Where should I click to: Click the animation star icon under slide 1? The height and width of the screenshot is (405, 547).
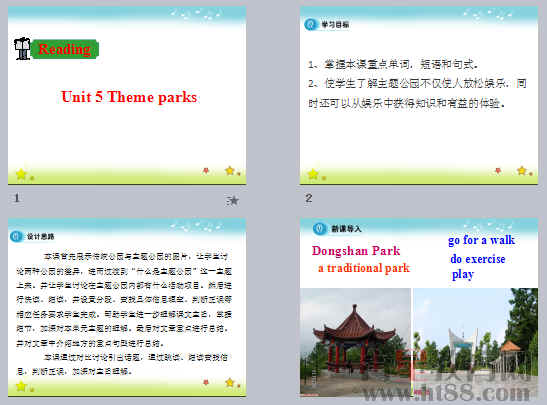pos(232,200)
